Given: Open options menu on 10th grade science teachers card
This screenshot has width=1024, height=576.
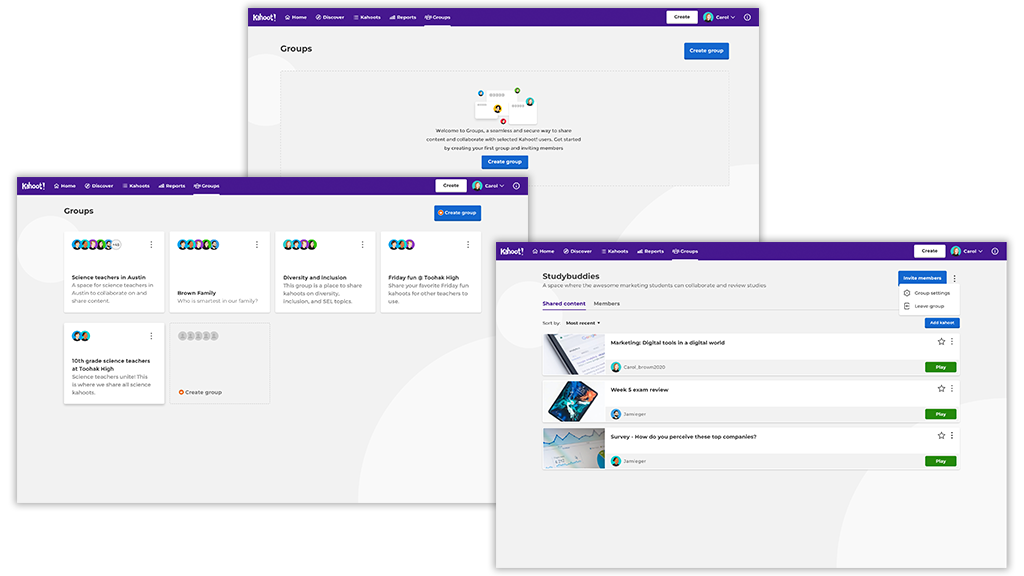Looking at the screenshot, I should click(x=152, y=336).
